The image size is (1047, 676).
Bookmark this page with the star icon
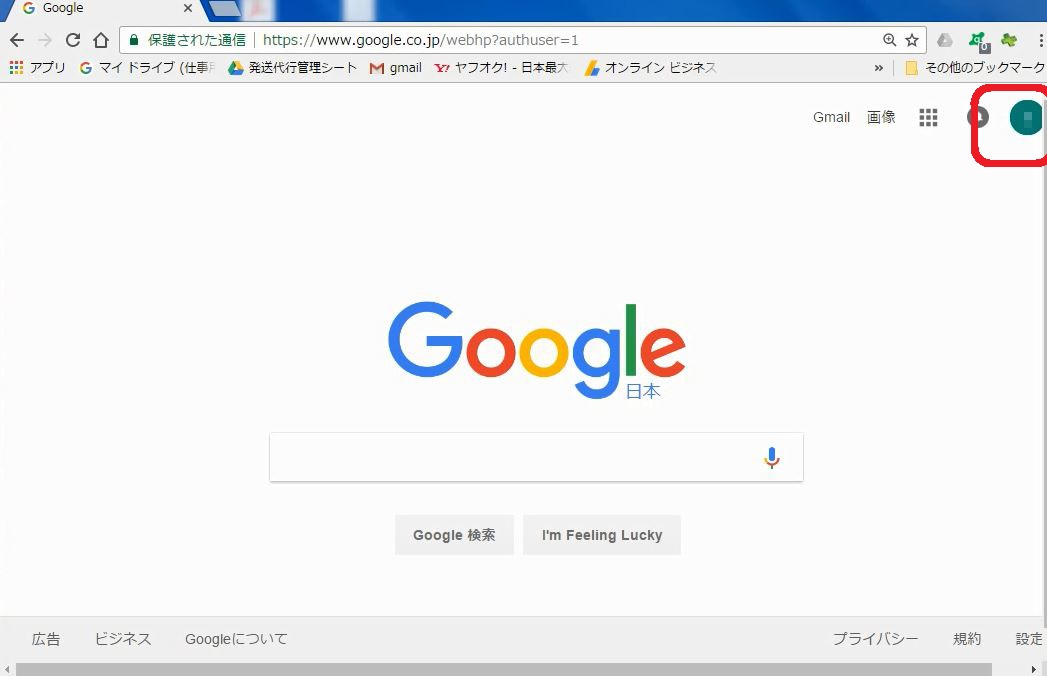tap(912, 40)
